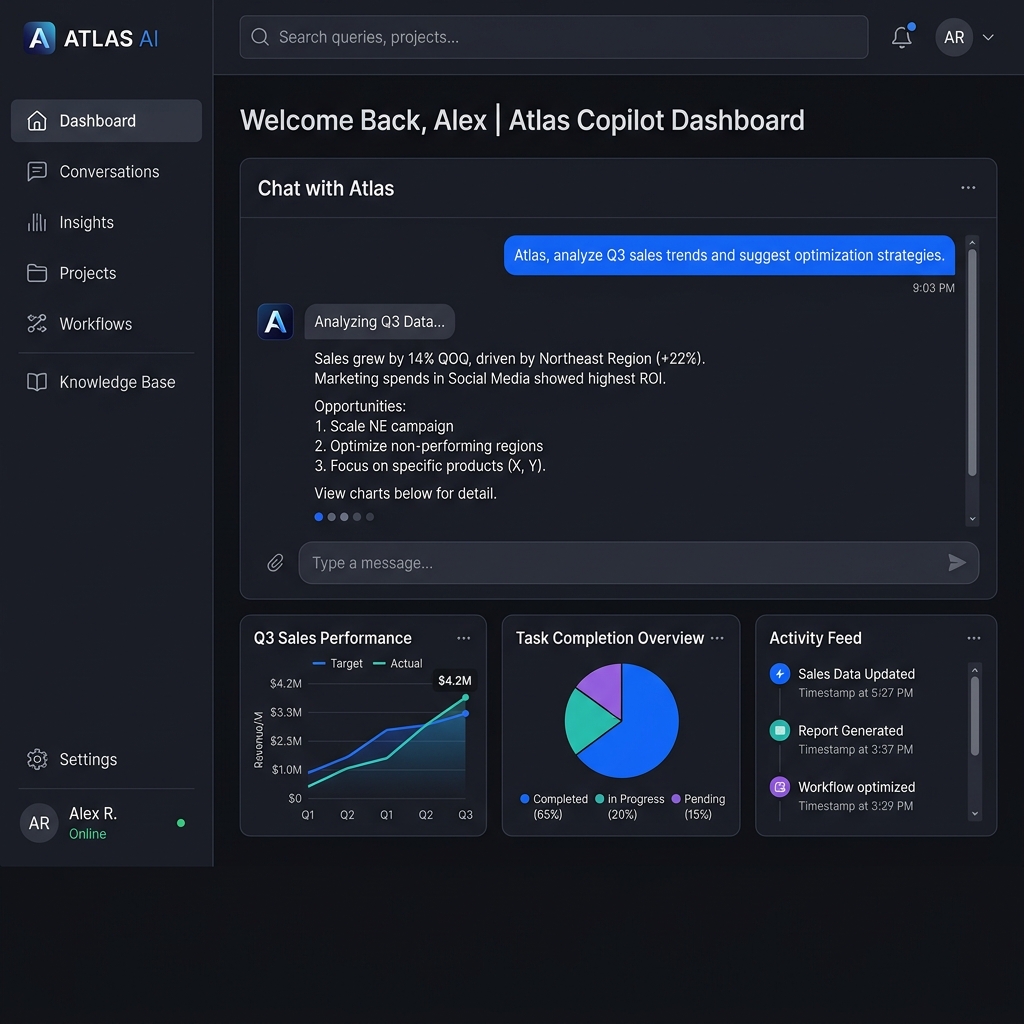Click the chat panel scrollbar thumb
Image resolution: width=1024 pixels, height=1024 pixels.
(972, 362)
